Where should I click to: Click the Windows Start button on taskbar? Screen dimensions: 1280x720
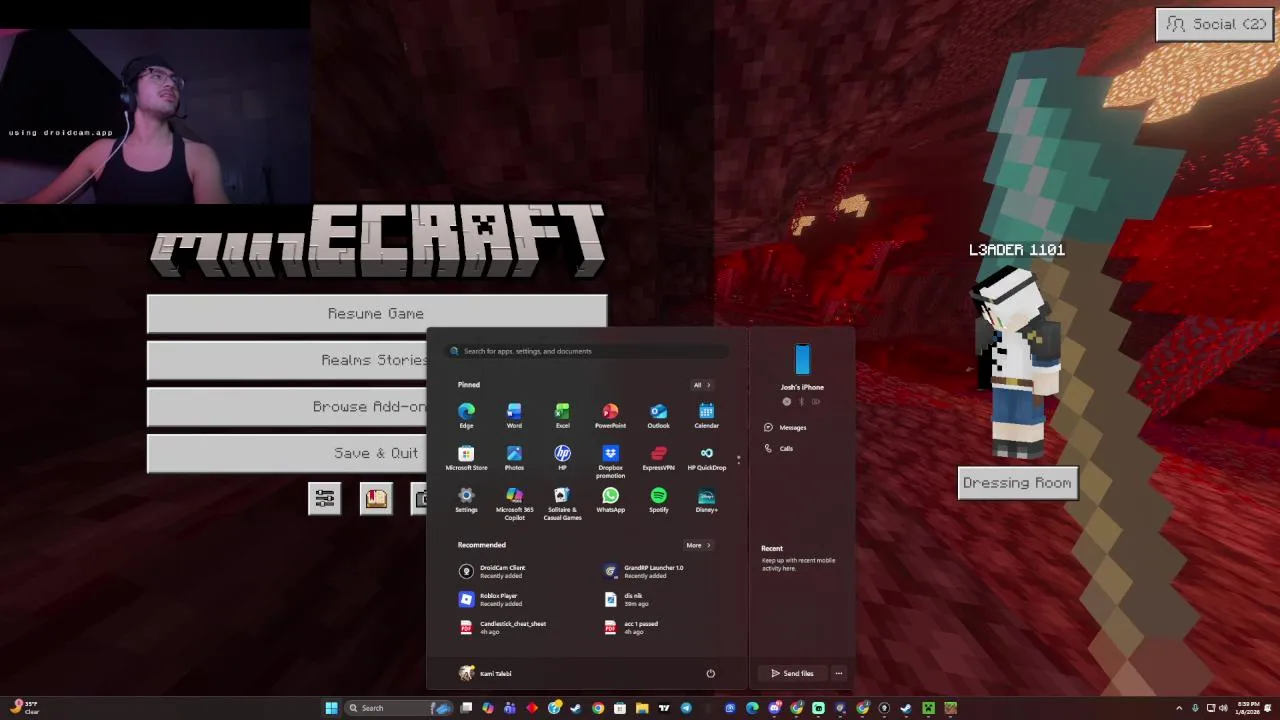tap(331, 708)
